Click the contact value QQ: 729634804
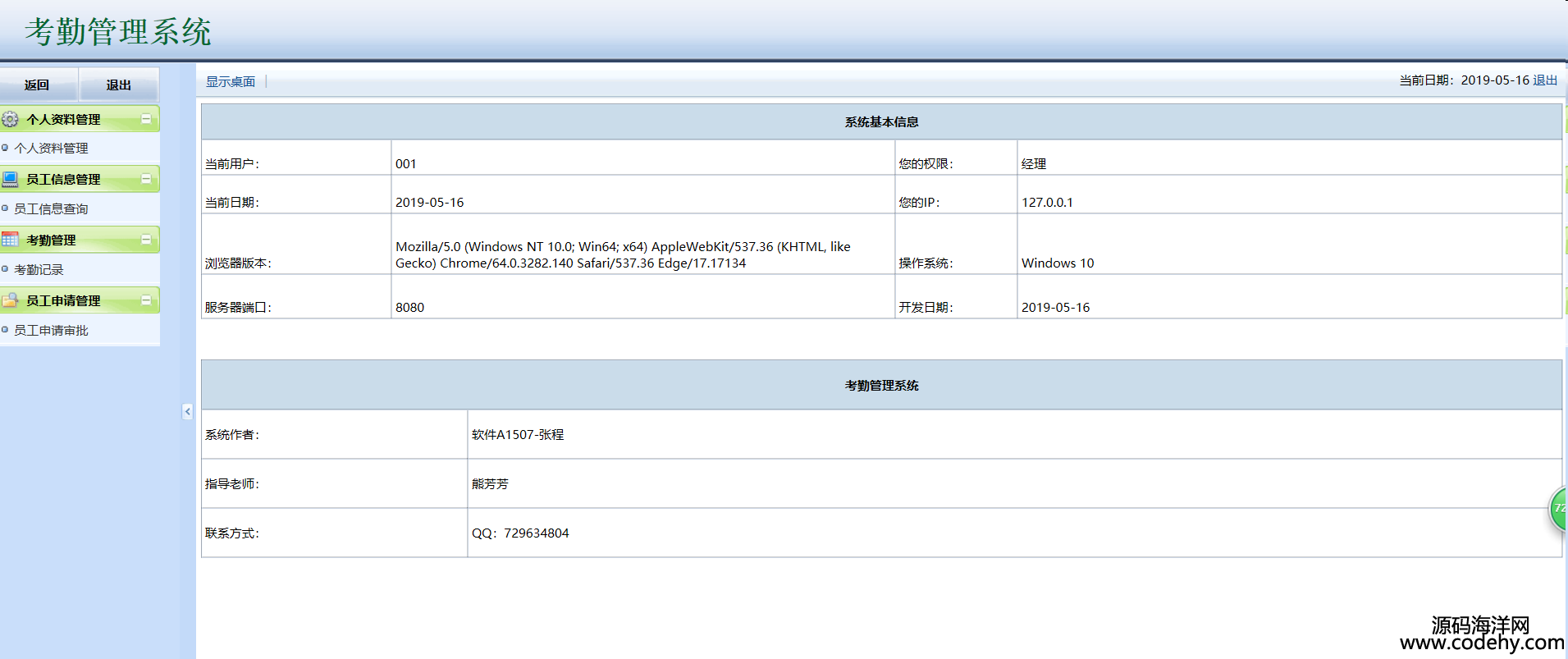 tap(520, 533)
